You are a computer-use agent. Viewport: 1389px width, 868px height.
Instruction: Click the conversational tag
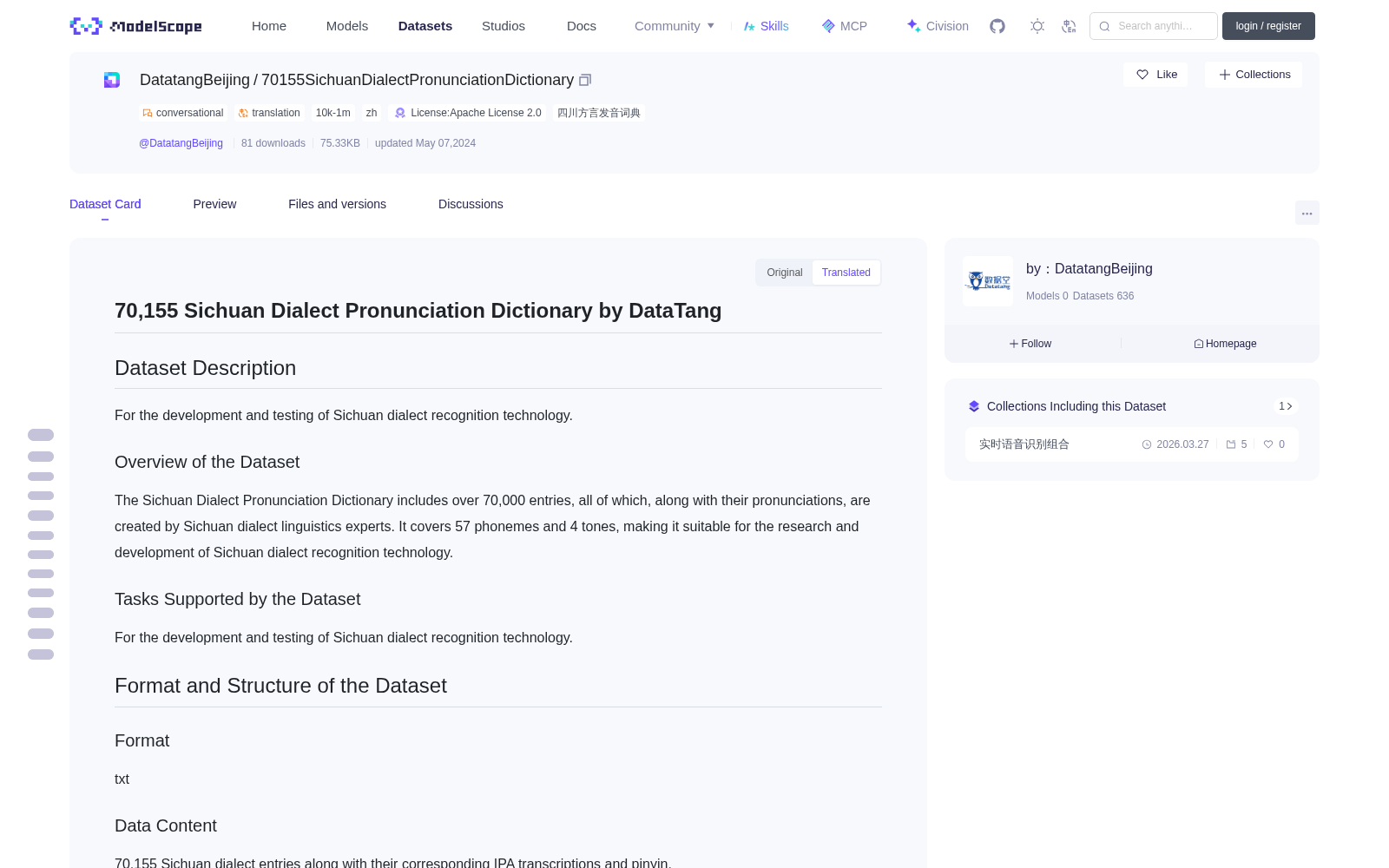click(183, 113)
